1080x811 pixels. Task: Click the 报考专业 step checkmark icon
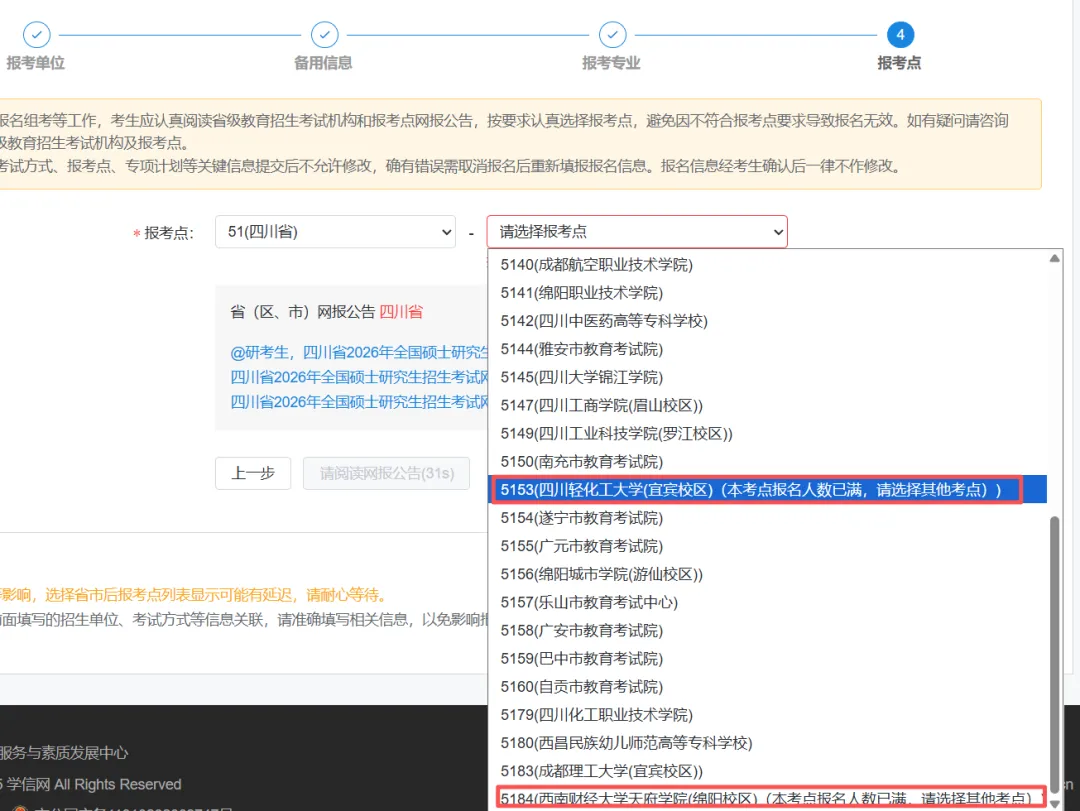(612, 35)
